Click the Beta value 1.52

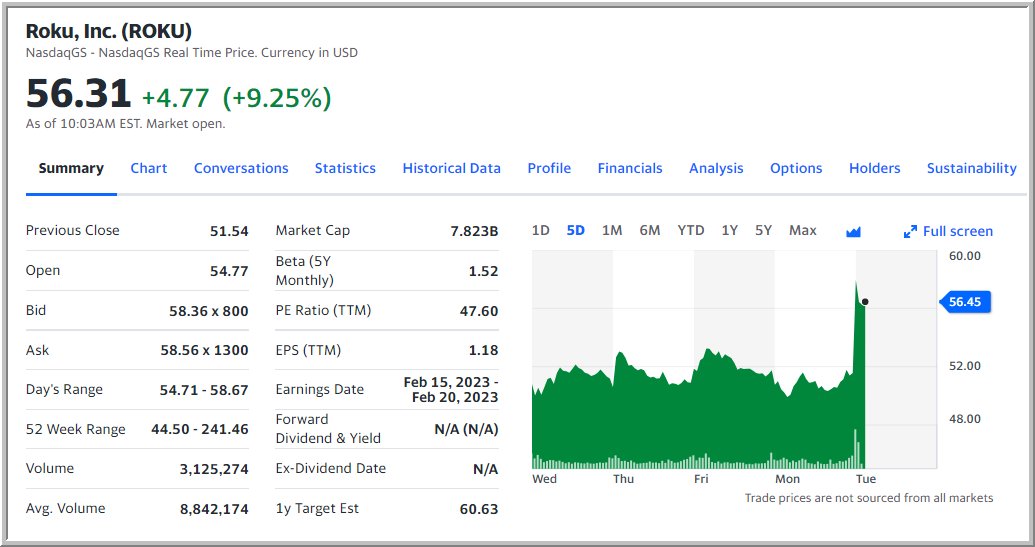pyautogui.click(x=483, y=271)
